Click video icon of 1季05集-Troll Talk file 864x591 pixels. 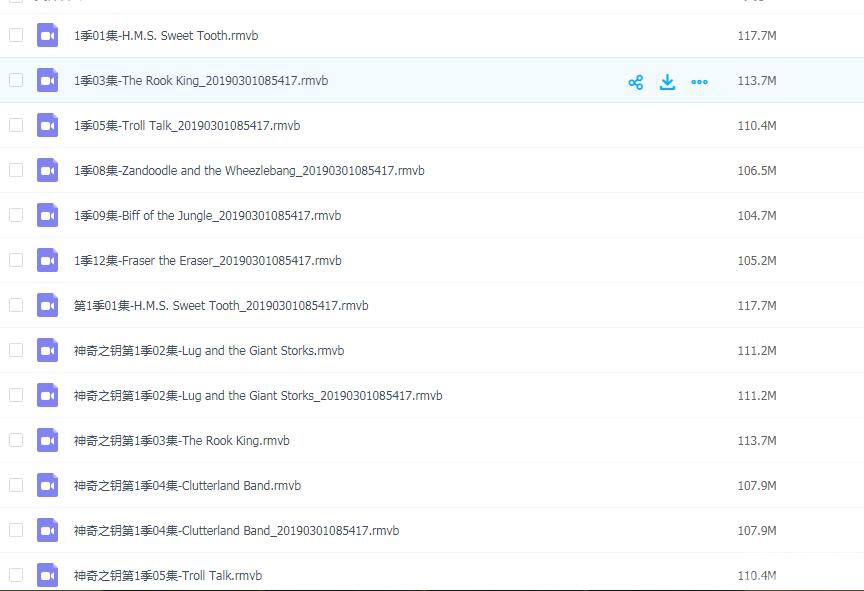click(47, 126)
